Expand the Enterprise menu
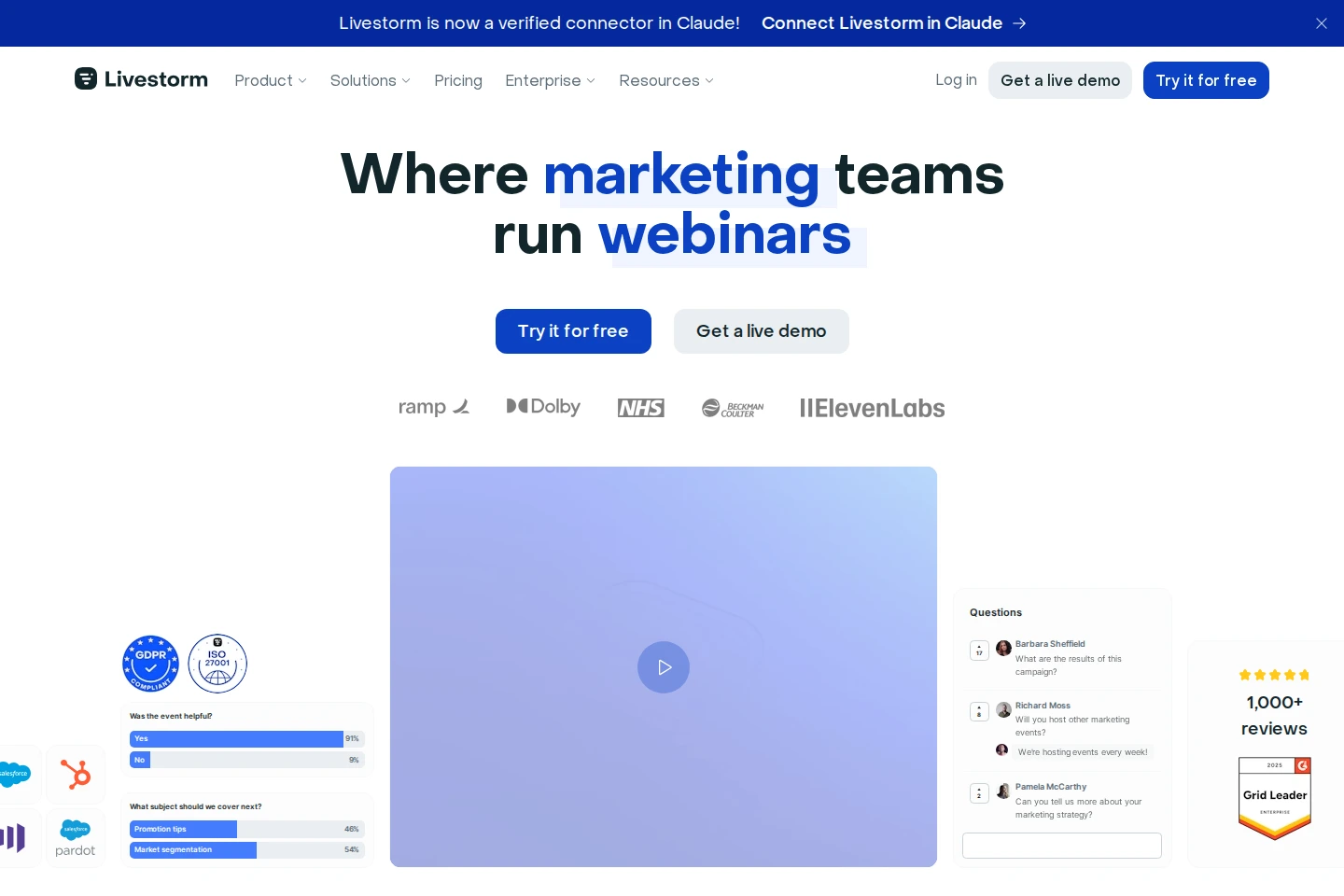 [551, 80]
